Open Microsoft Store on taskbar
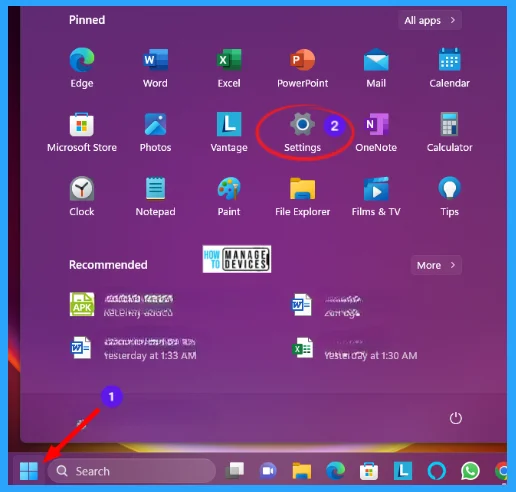The height and width of the screenshot is (492, 516). (369, 471)
